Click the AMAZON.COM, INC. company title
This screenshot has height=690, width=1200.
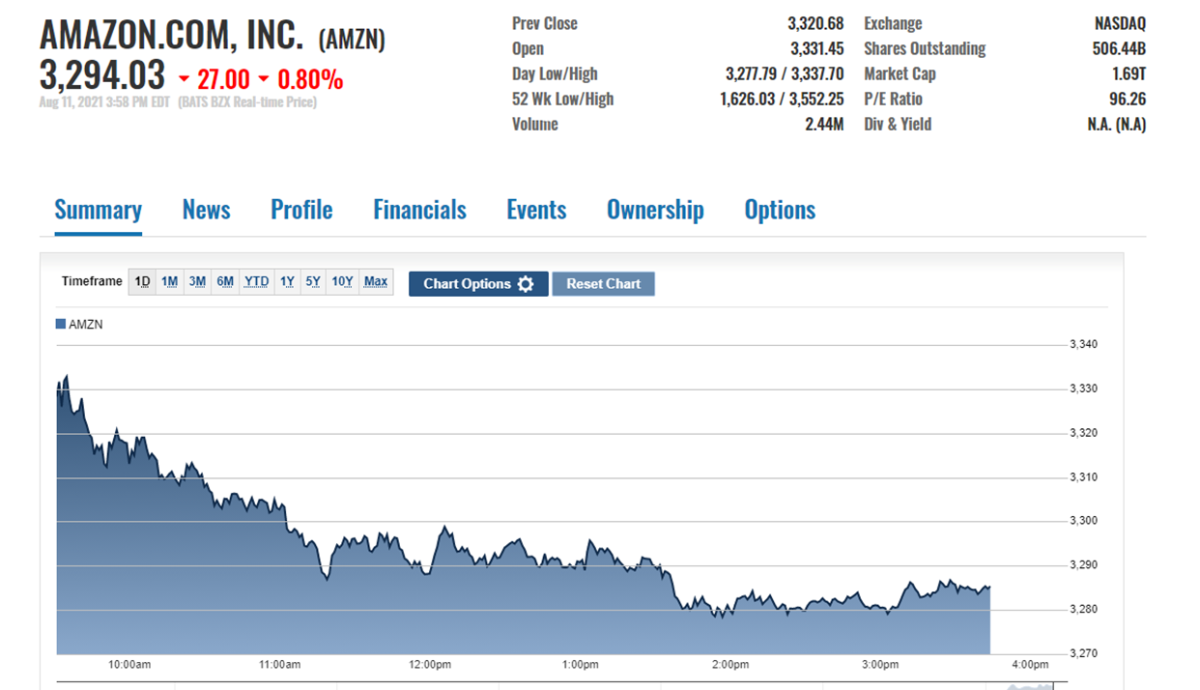172,36
